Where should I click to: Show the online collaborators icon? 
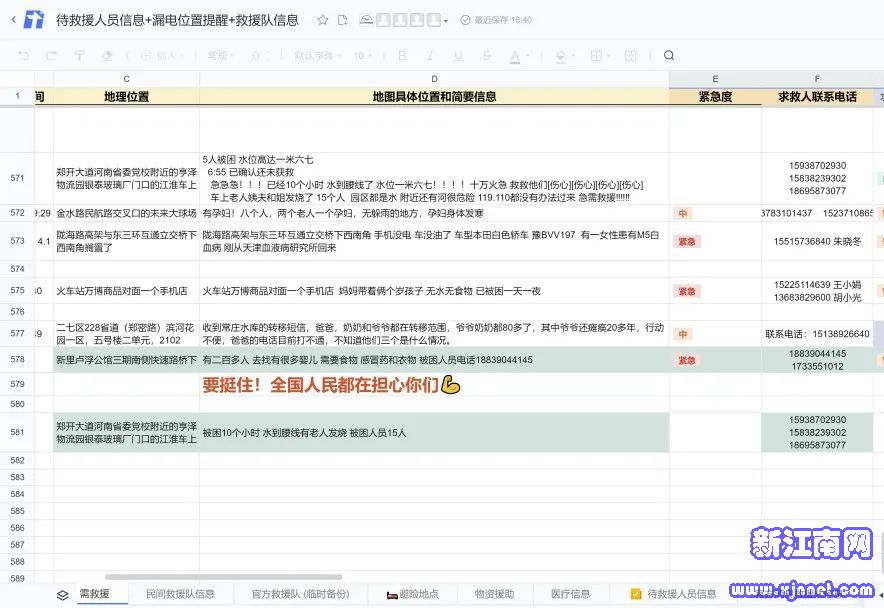pos(366,20)
